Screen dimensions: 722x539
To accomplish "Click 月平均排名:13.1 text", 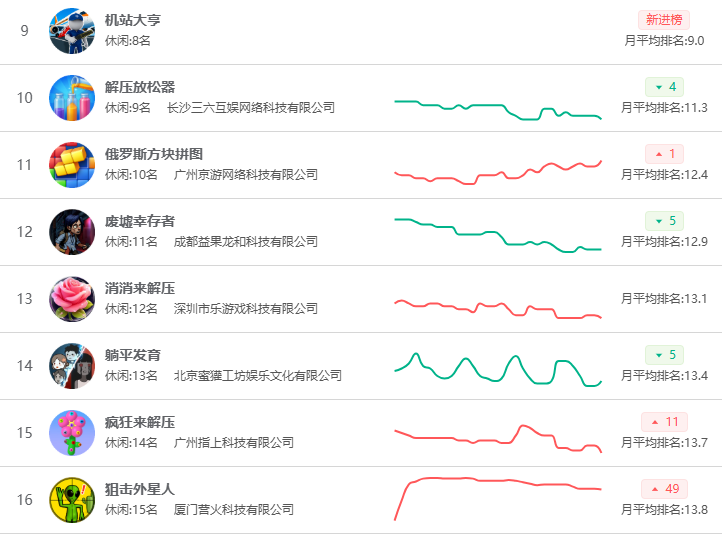I will 664,299.
